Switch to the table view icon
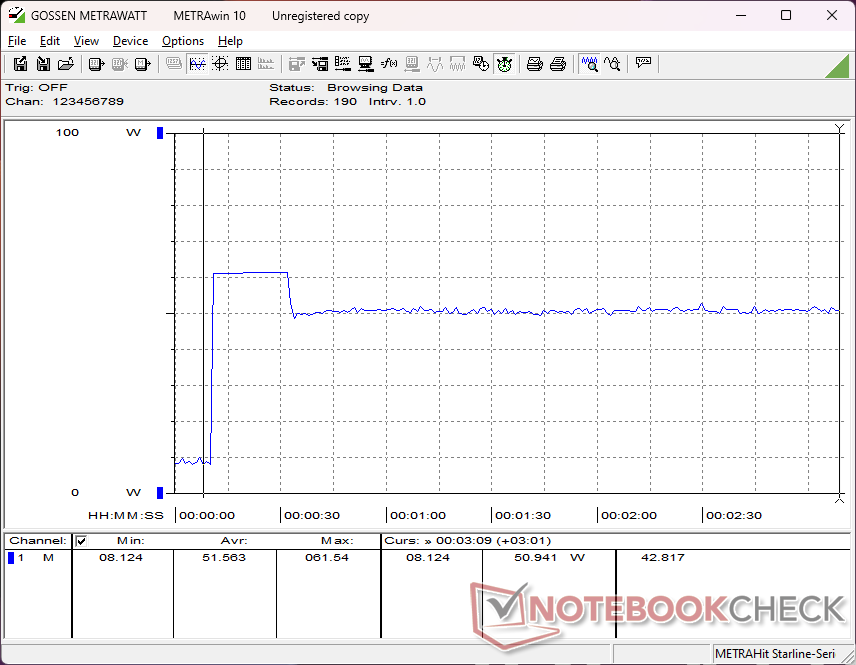The height and width of the screenshot is (665, 856). pos(242,64)
